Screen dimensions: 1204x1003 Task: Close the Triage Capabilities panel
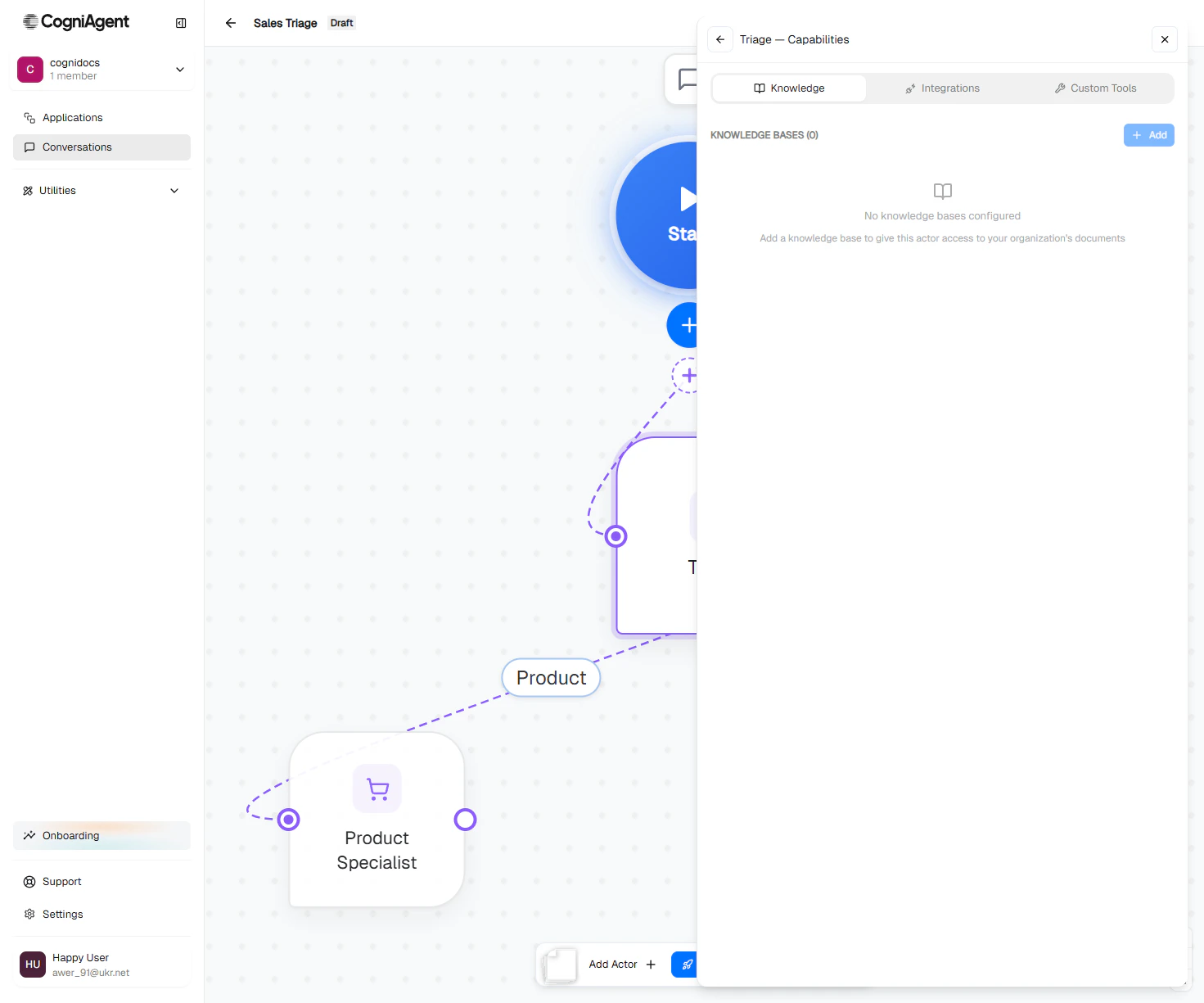1165,39
